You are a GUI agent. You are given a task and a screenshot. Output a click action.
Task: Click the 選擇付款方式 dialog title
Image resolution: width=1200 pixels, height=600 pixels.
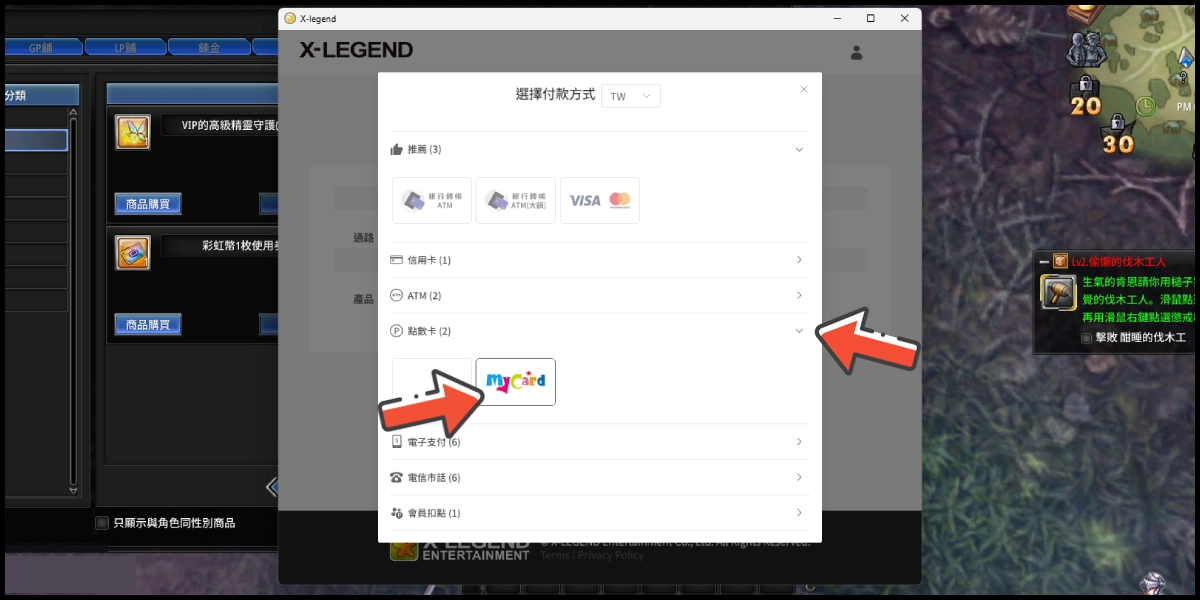[555, 94]
